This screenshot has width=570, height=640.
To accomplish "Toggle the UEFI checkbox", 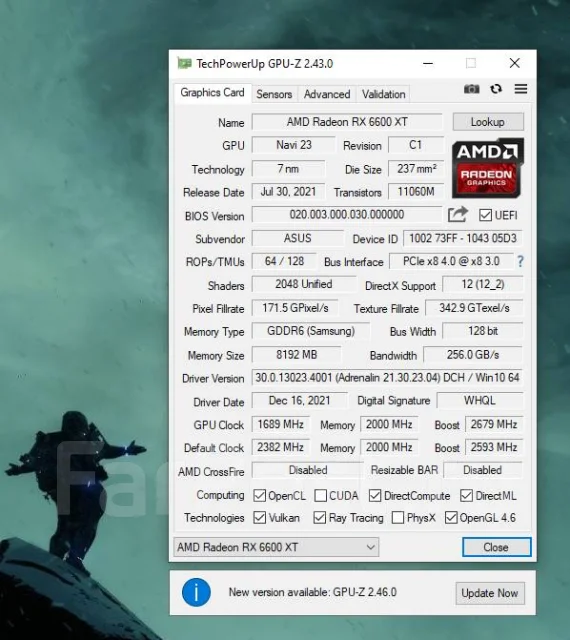I will (485, 215).
